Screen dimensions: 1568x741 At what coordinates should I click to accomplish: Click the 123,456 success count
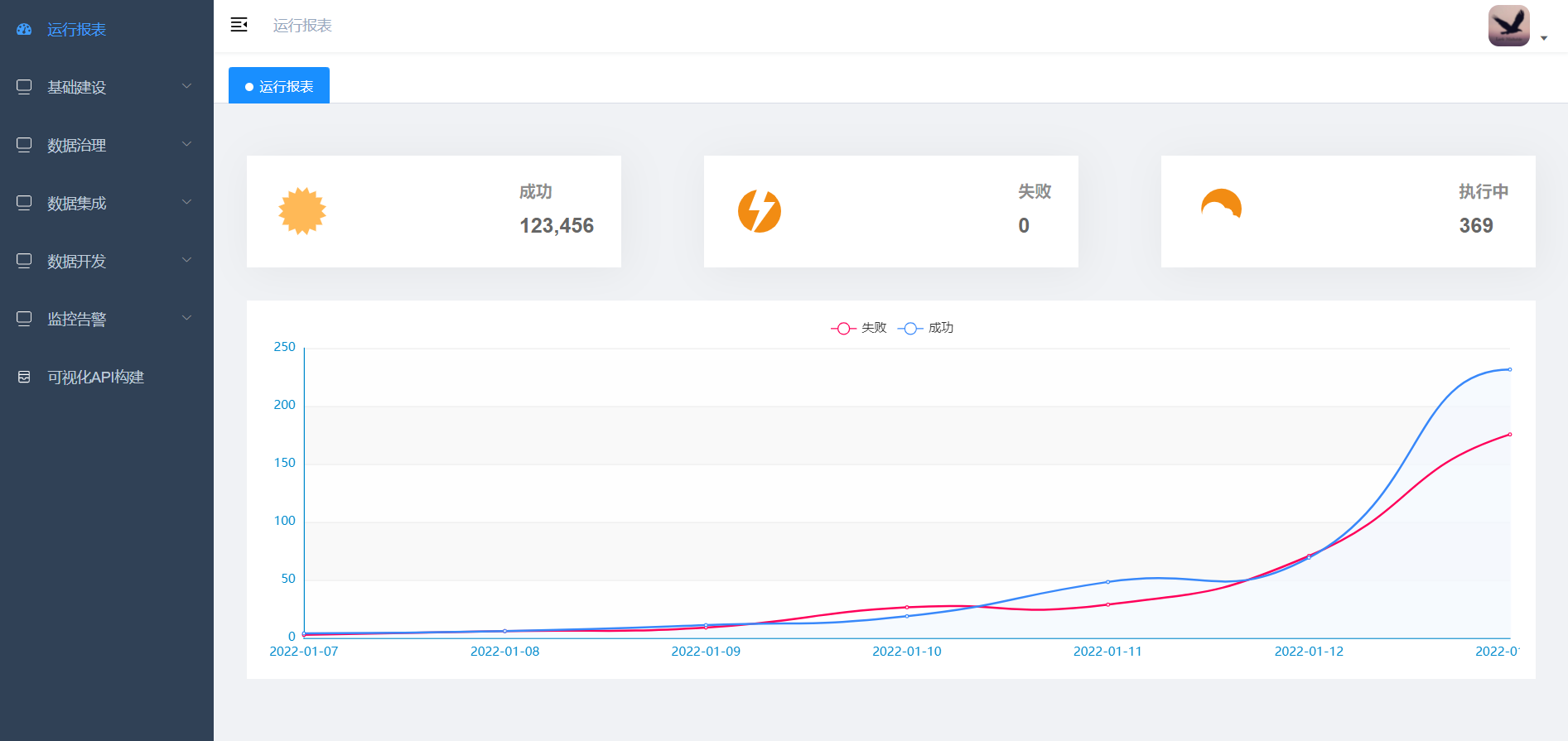coord(557,225)
